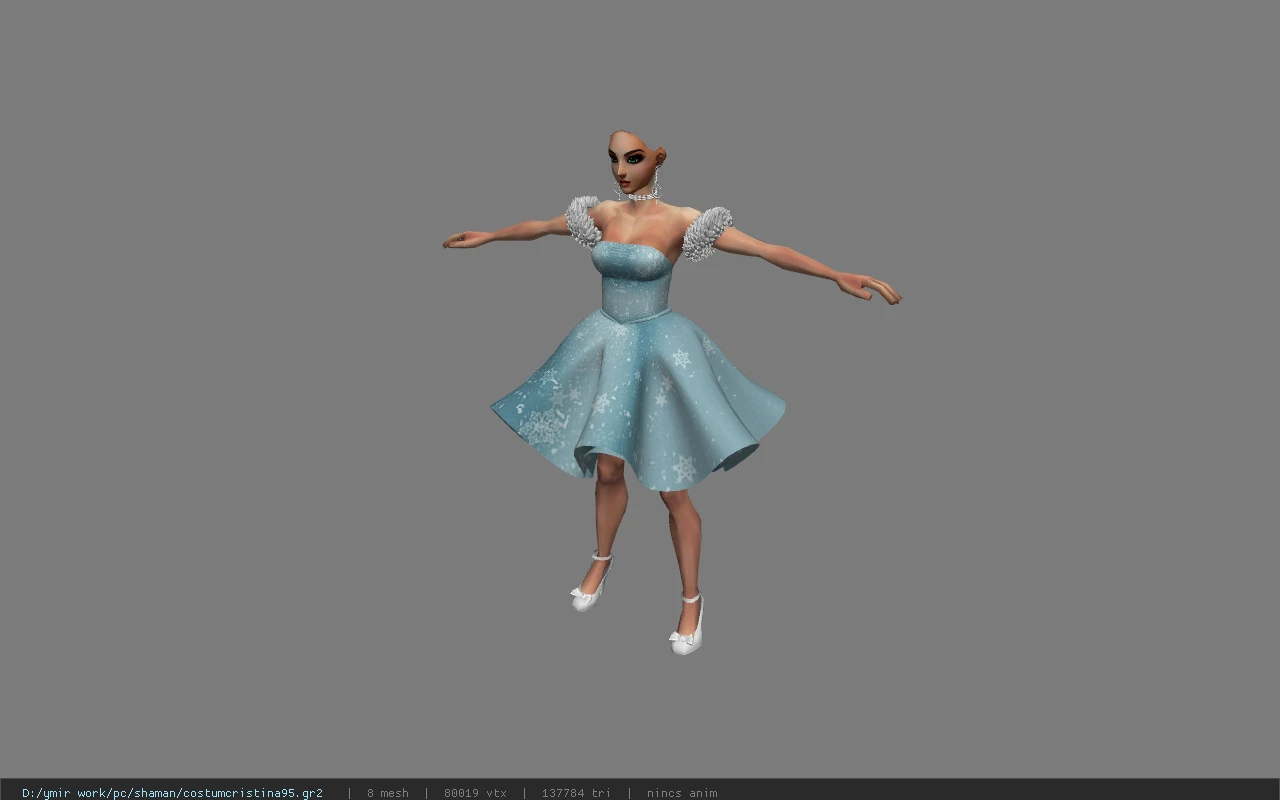
Task: Click the '137784 tri' triangle count
Action: click(x=576, y=793)
